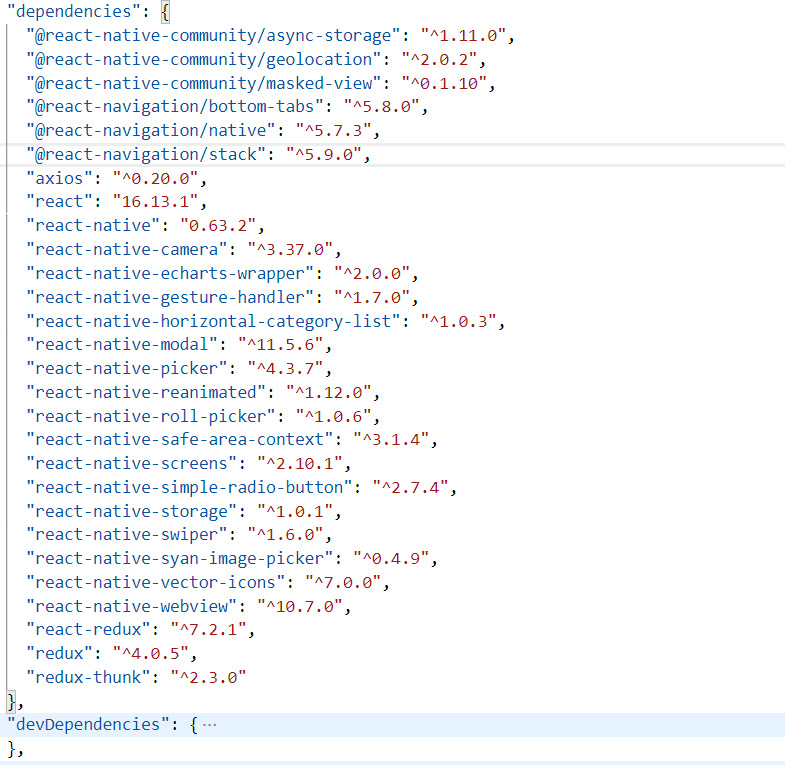The image size is (785, 765).
Task: Click the "^2.7.4" version value
Action: pyautogui.click(x=411, y=488)
